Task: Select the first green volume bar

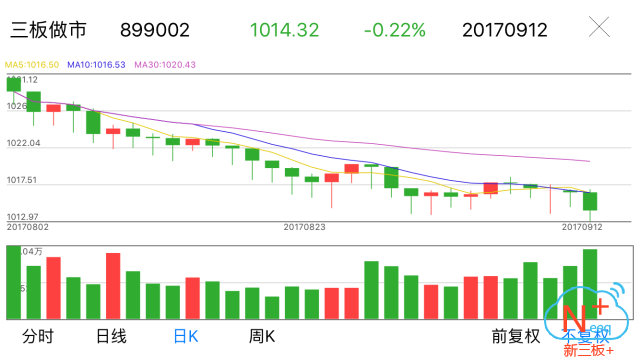Action: [x=14, y=282]
